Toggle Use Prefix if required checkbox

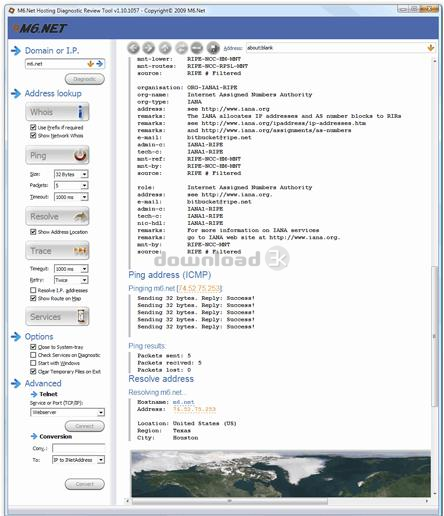33,127
